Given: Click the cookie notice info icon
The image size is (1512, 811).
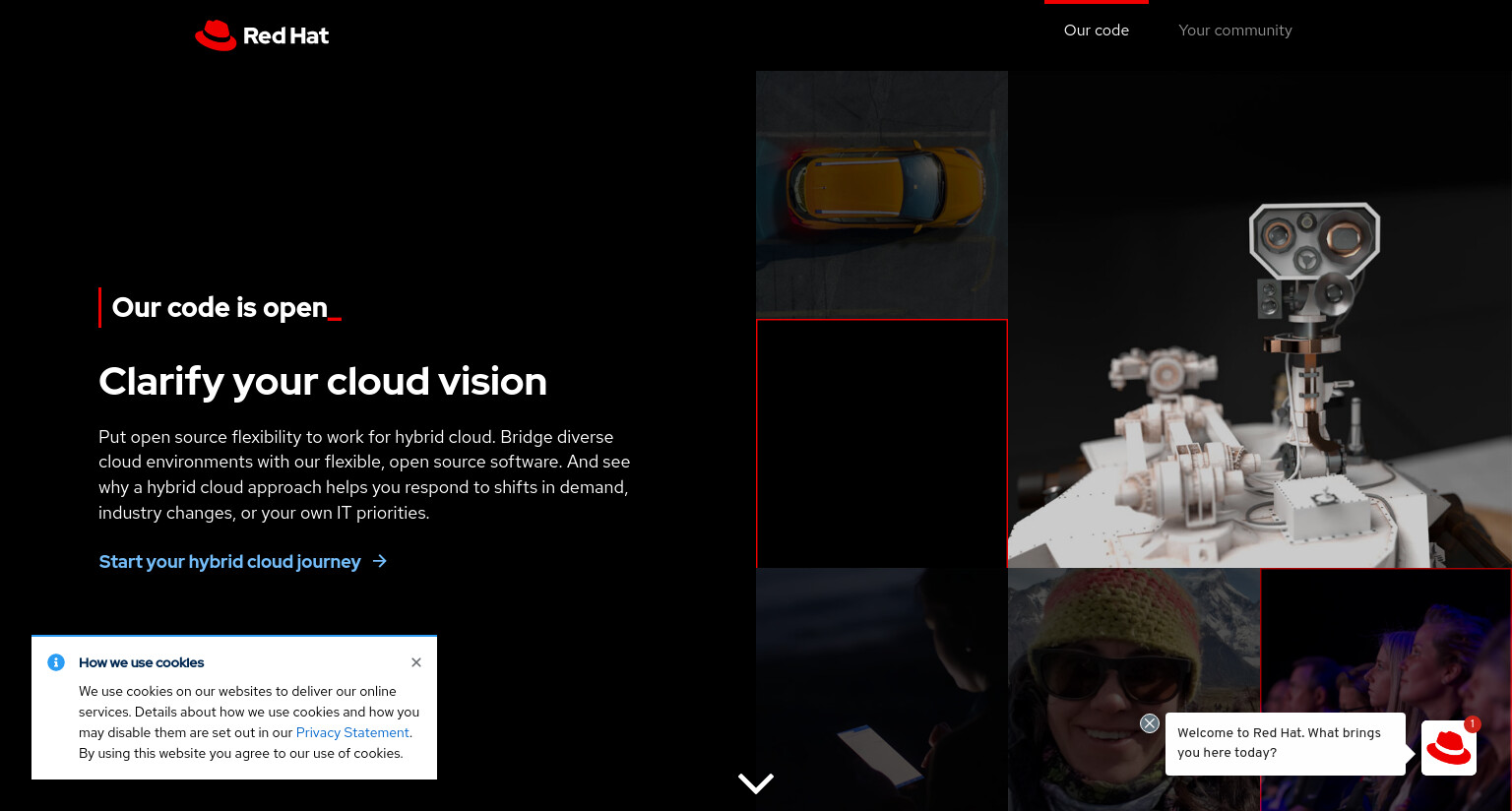Looking at the screenshot, I should point(56,662).
